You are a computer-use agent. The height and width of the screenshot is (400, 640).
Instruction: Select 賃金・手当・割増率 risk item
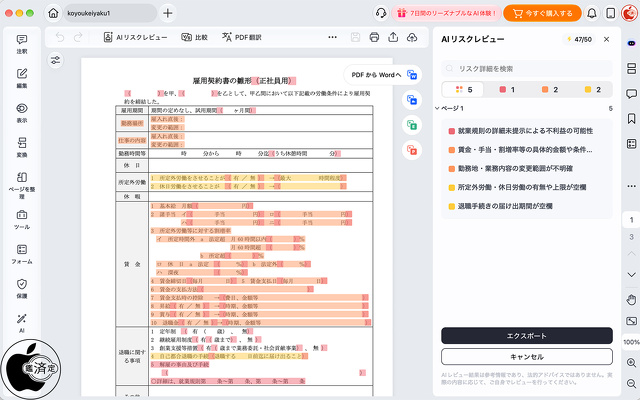click(527, 149)
